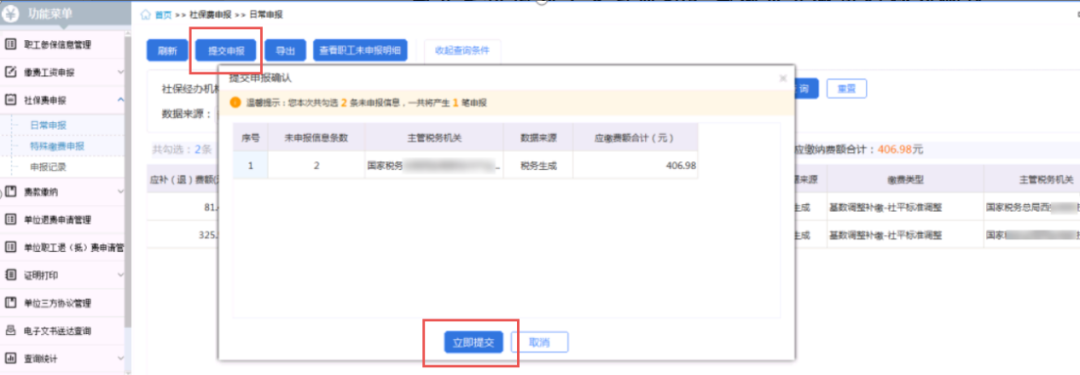Click the 应缴纳费额合计 406.98元 total text
Image resolution: width=1080 pixels, height=375 pixels.
click(x=859, y=149)
